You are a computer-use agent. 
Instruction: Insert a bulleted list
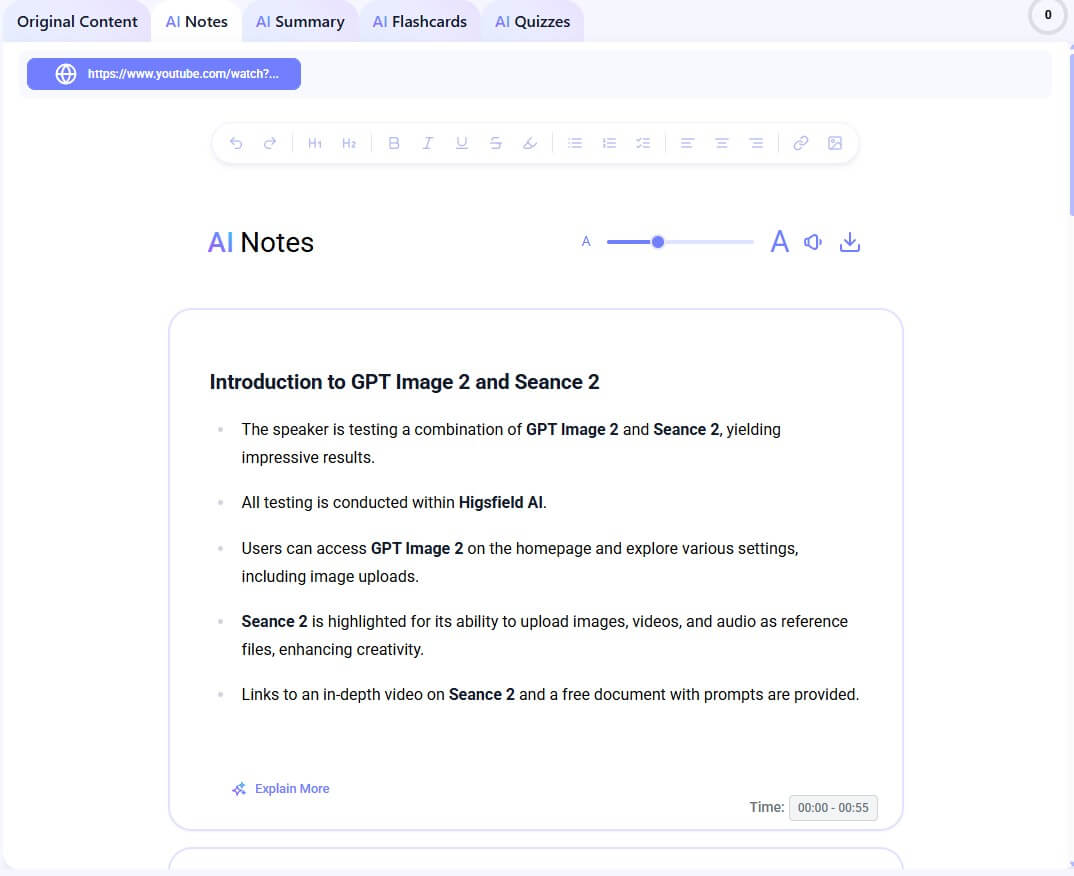pyautogui.click(x=575, y=143)
